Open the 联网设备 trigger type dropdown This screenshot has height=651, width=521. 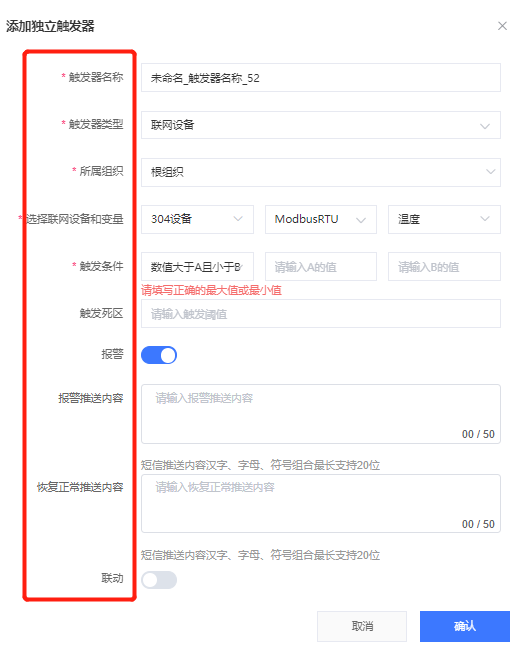[321, 125]
